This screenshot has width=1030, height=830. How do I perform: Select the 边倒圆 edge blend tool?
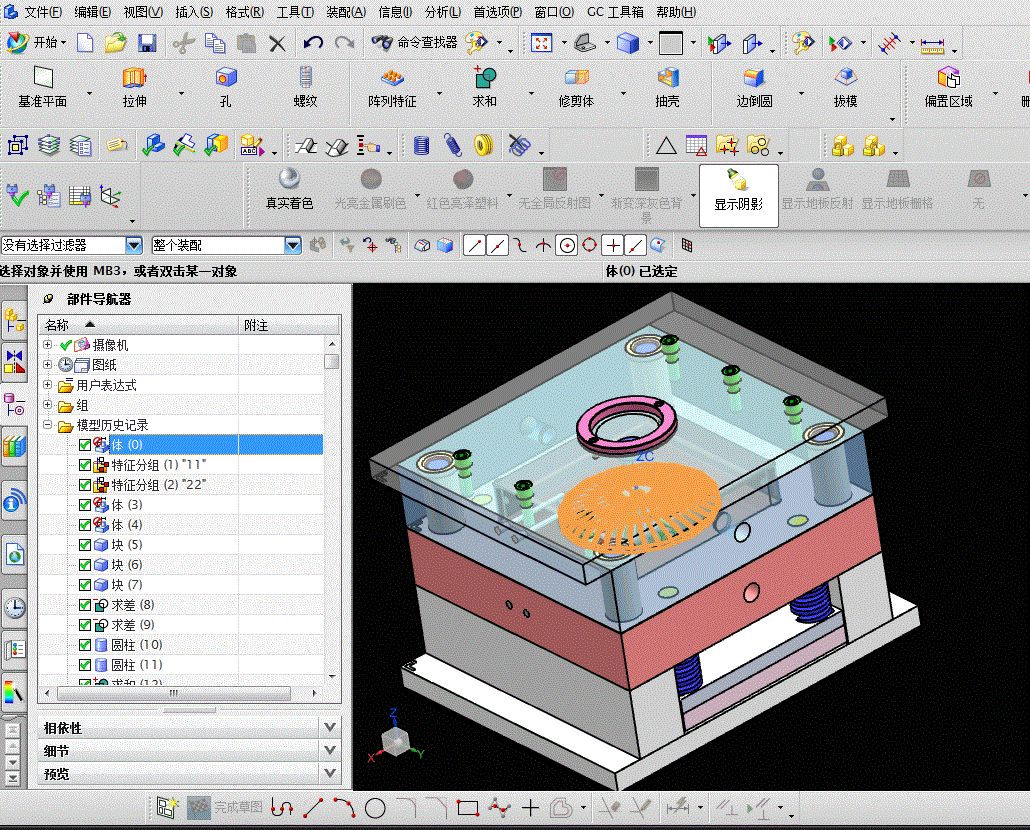point(754,87)
